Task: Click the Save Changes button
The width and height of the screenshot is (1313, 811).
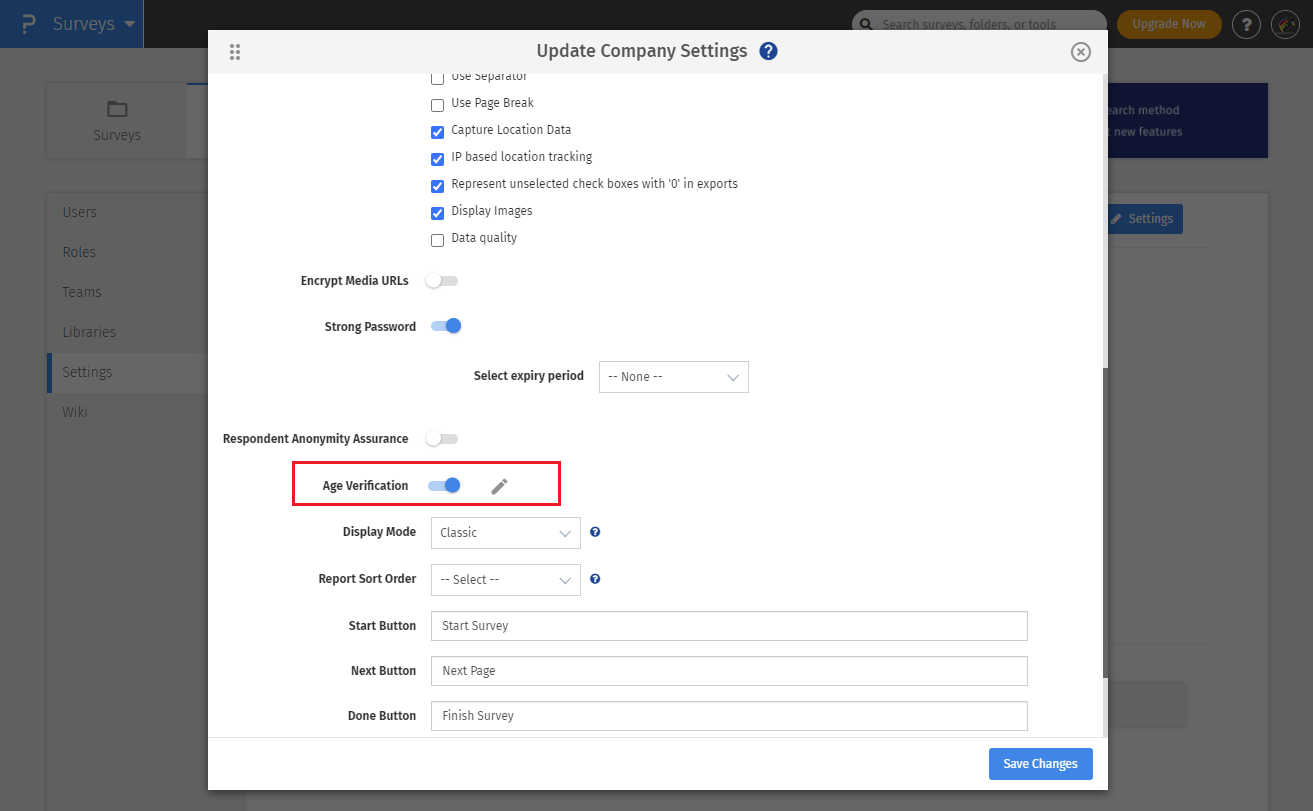Action: pyautogui.click(x=1040, y=763)
